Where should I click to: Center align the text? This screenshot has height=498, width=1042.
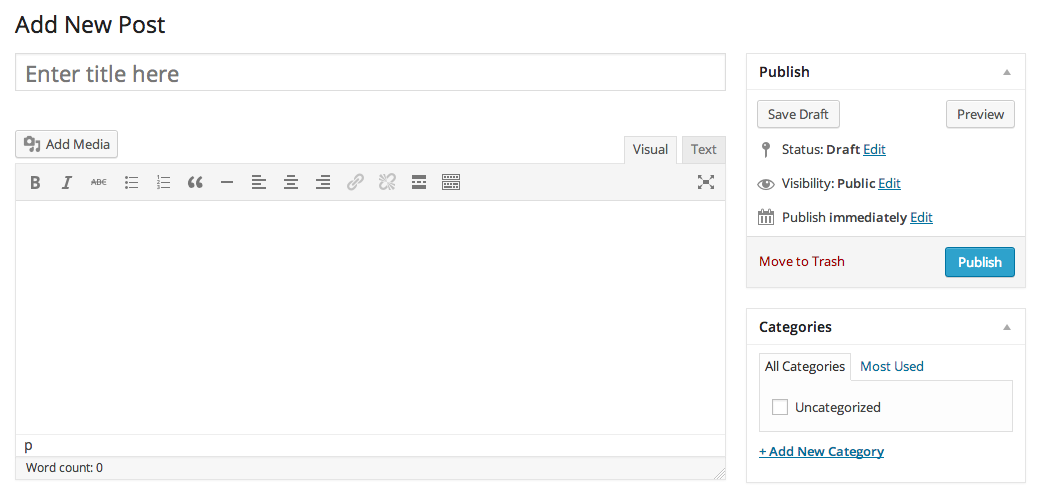[x=290, y=182]
